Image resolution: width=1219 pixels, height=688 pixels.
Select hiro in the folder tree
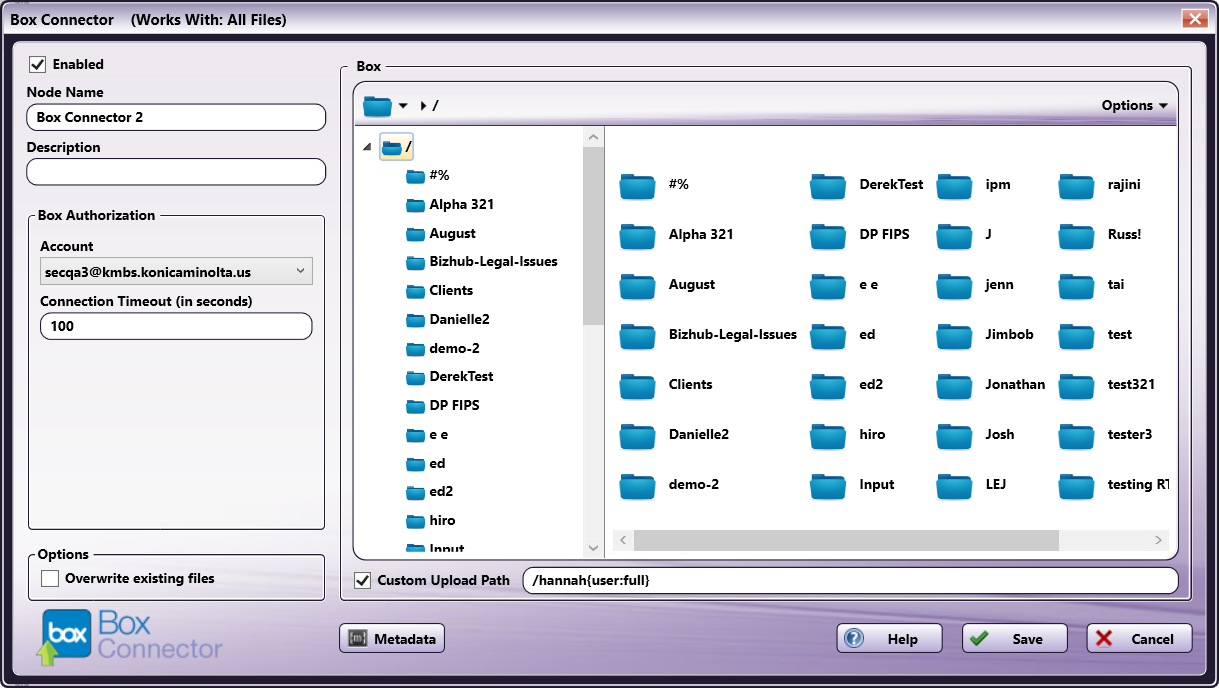pos(441,520)
